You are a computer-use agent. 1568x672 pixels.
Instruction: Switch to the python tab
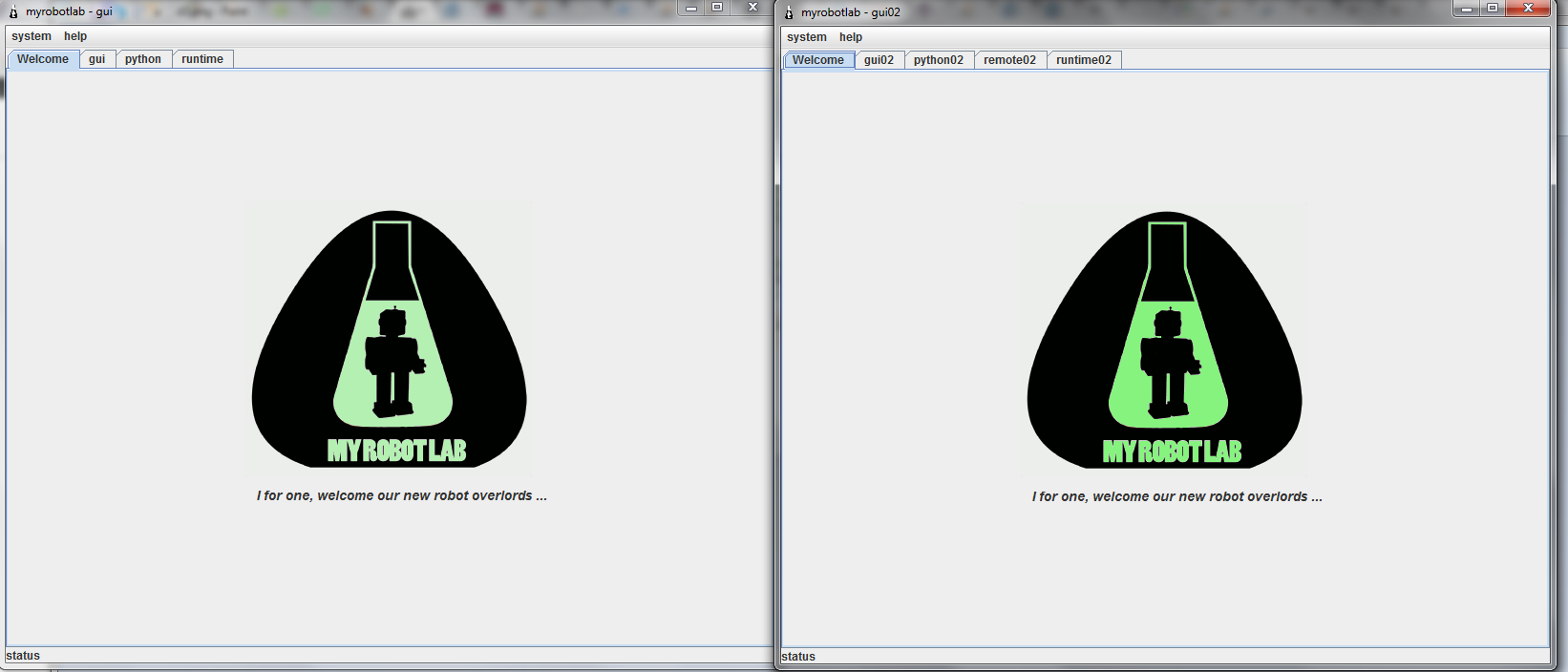(x=143, y=59)
